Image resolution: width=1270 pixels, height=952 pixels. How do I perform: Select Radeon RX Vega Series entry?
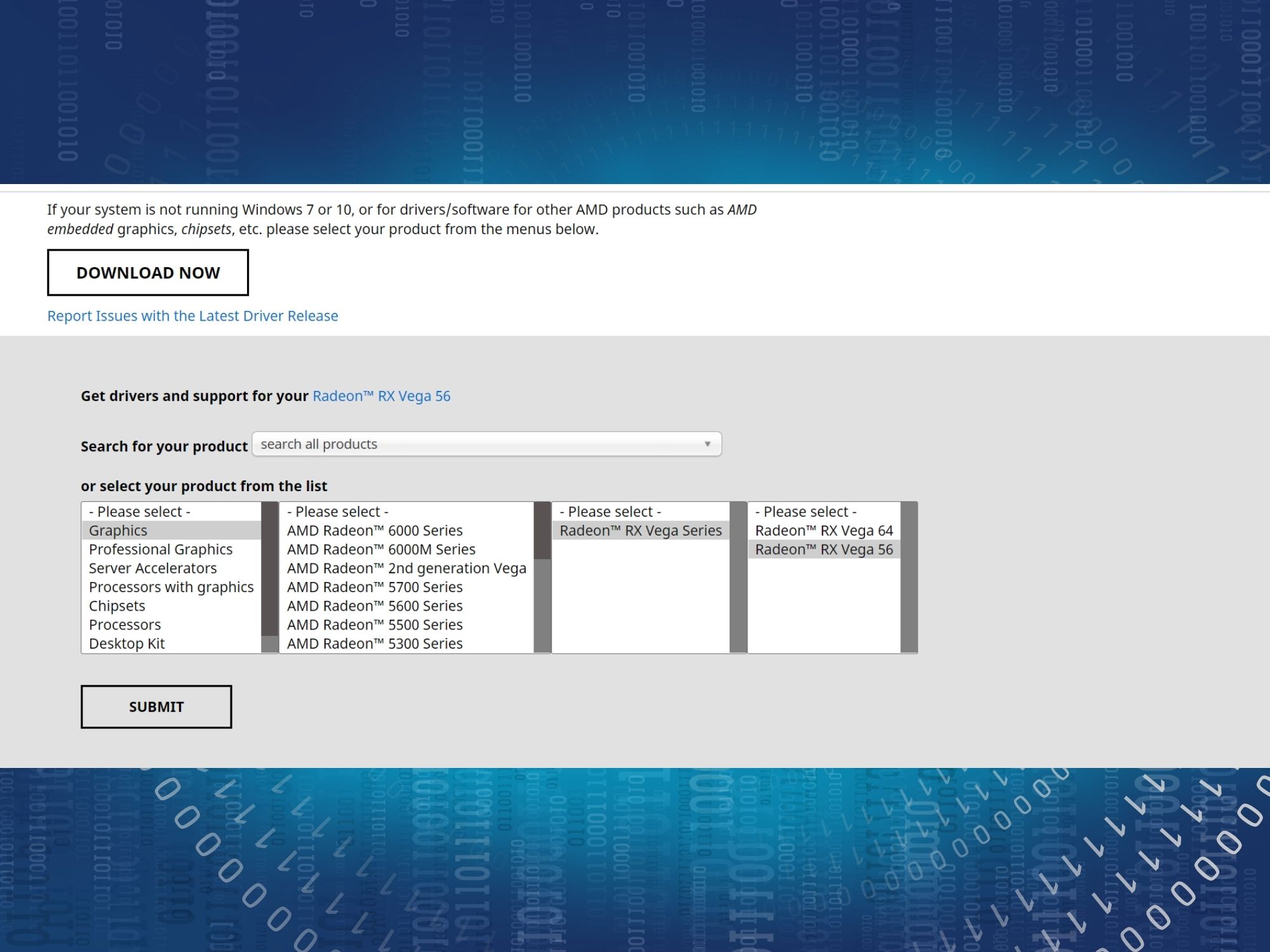pos(641,531)
